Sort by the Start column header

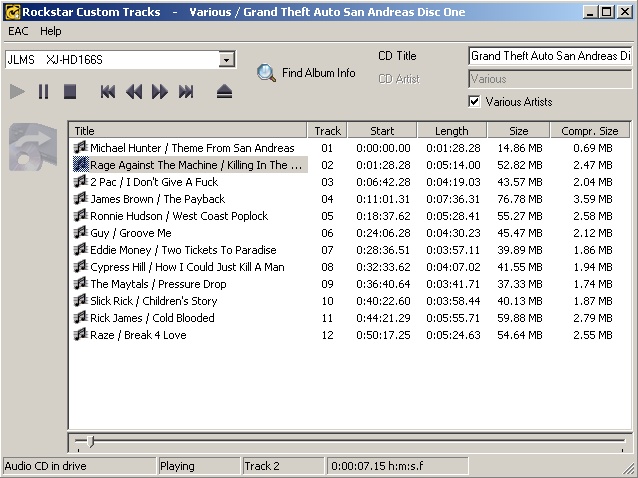coord(382,131)
